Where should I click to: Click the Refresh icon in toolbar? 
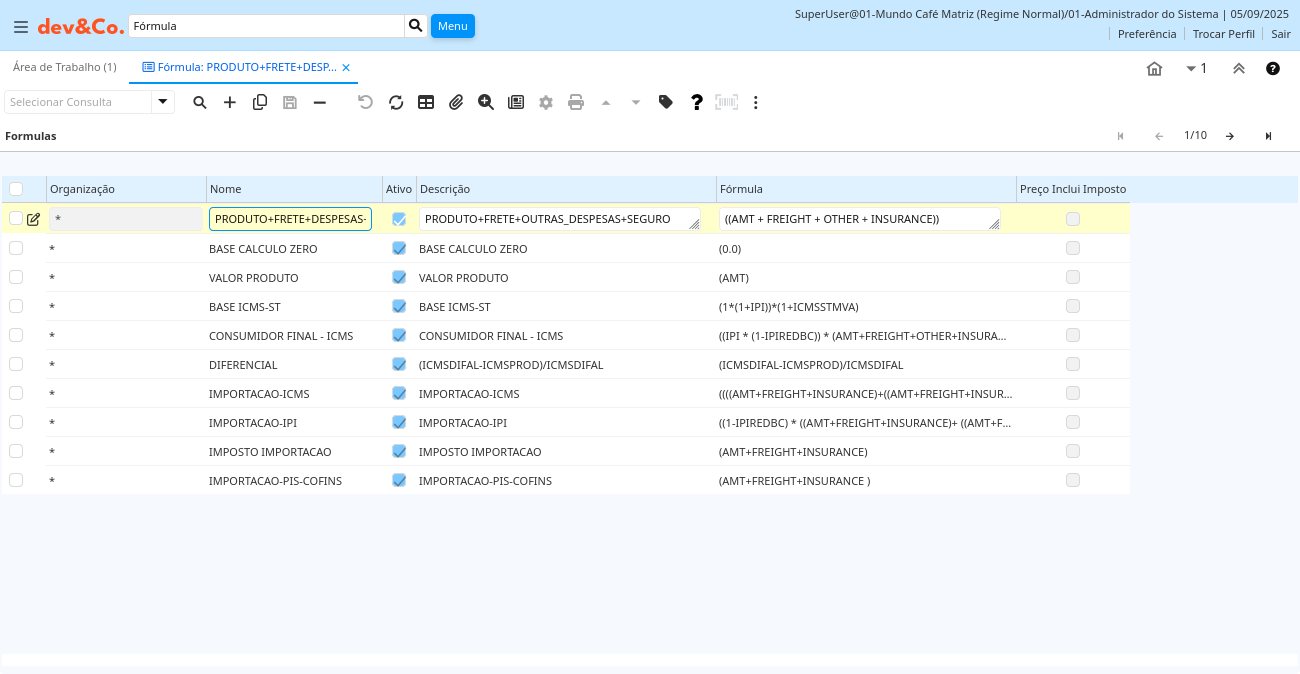396,102
